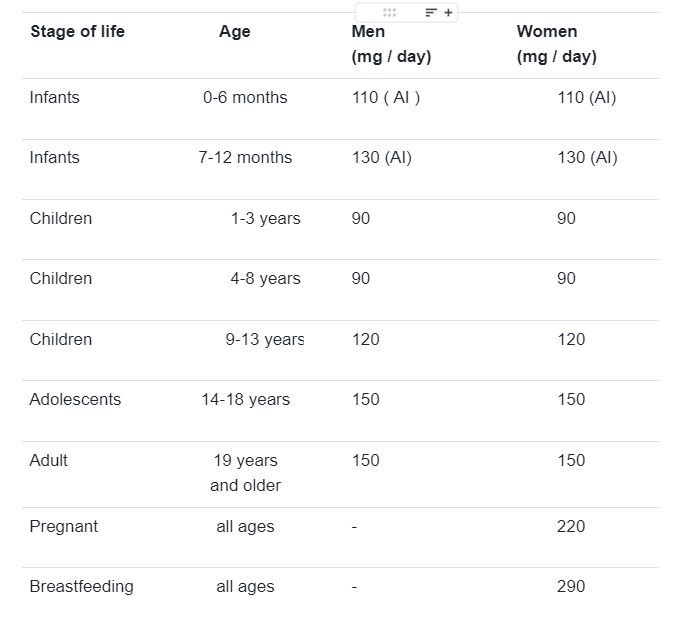
Task: Click the sort column icon above Men
Action: click(431, 13)
